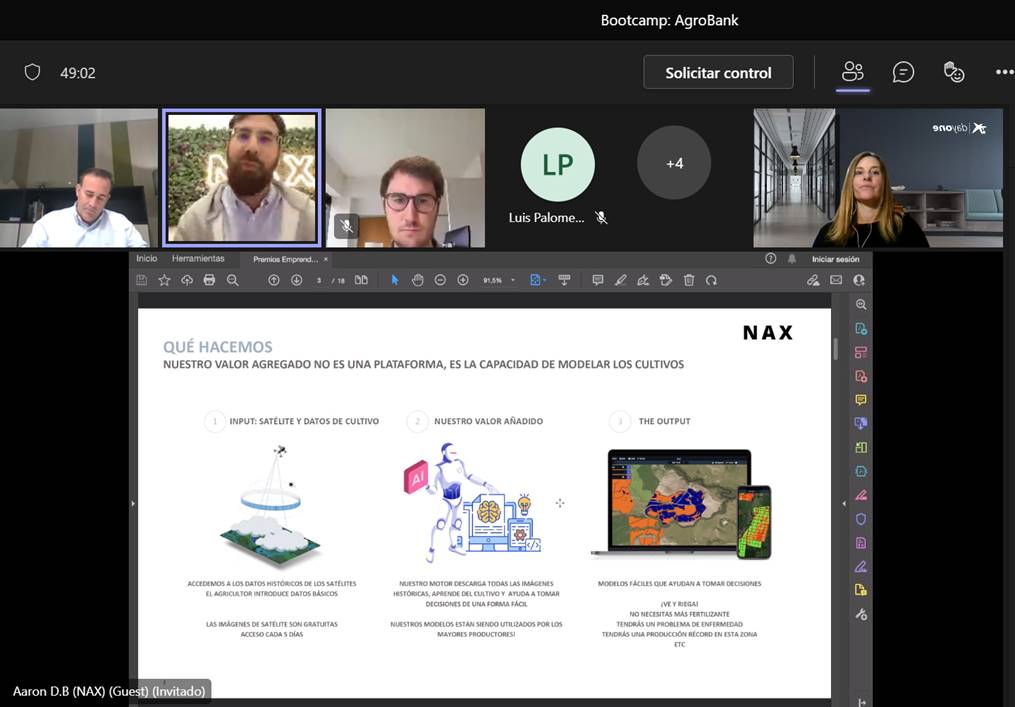Open the meeting chat panel
This screenshot has width=1015, height=707.
903,72
